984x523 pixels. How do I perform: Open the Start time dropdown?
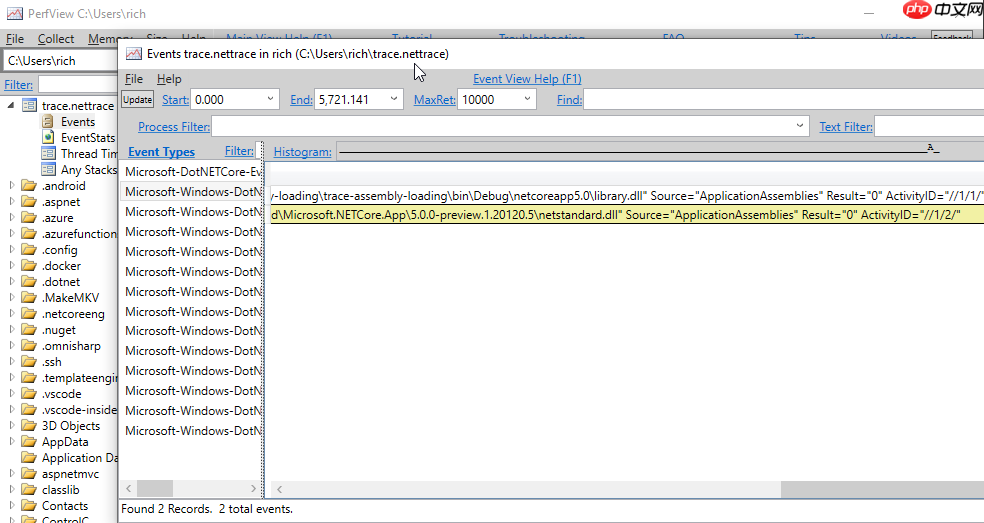point(270,99)
